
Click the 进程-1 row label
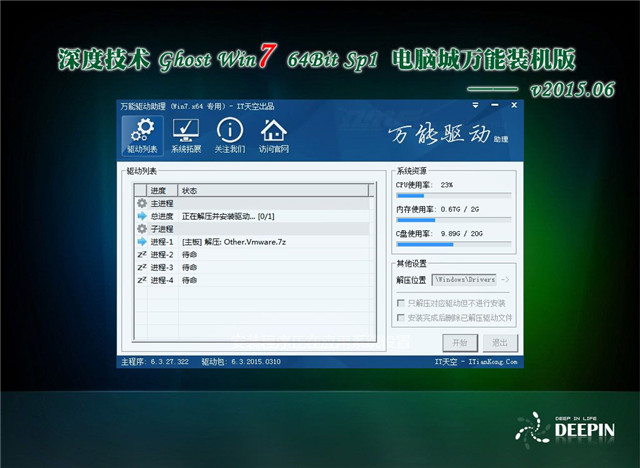(x=162, y=242)
